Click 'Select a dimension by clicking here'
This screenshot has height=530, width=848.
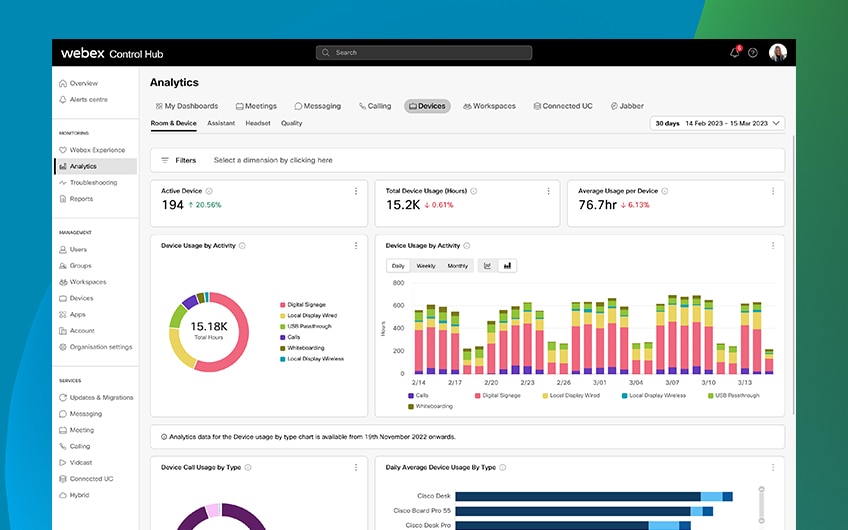pos(273,160)
